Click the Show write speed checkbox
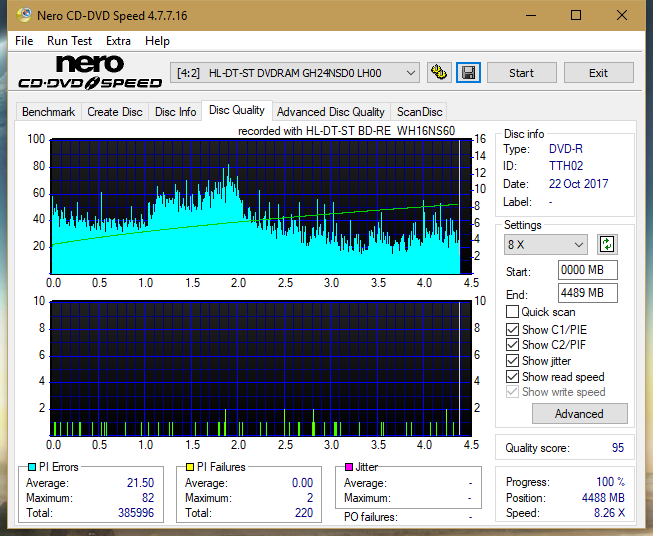Image resolution: width=653 pixels, height=536 pixels. click(512, 392)
